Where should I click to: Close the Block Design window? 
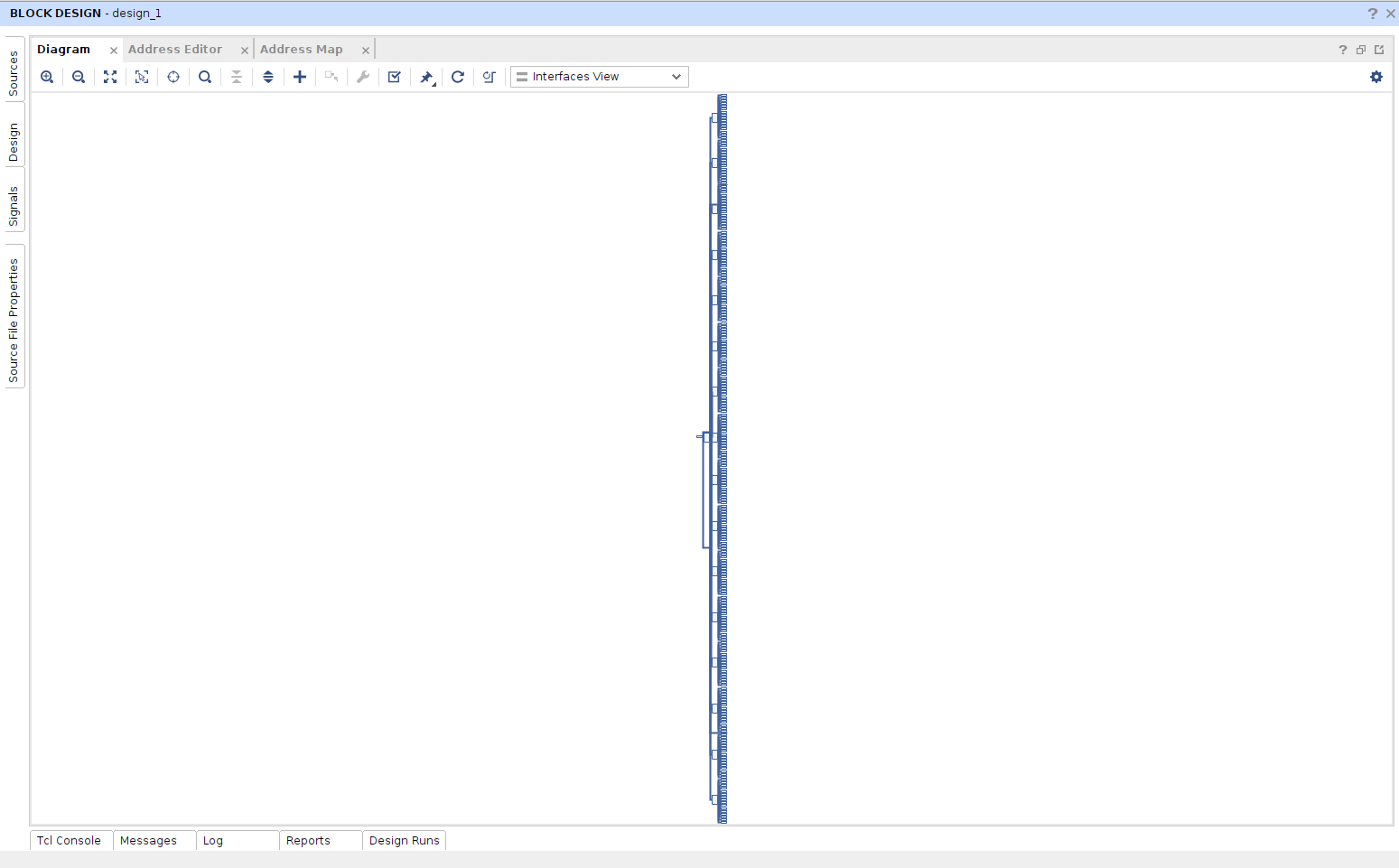(x=1391, y=14)
